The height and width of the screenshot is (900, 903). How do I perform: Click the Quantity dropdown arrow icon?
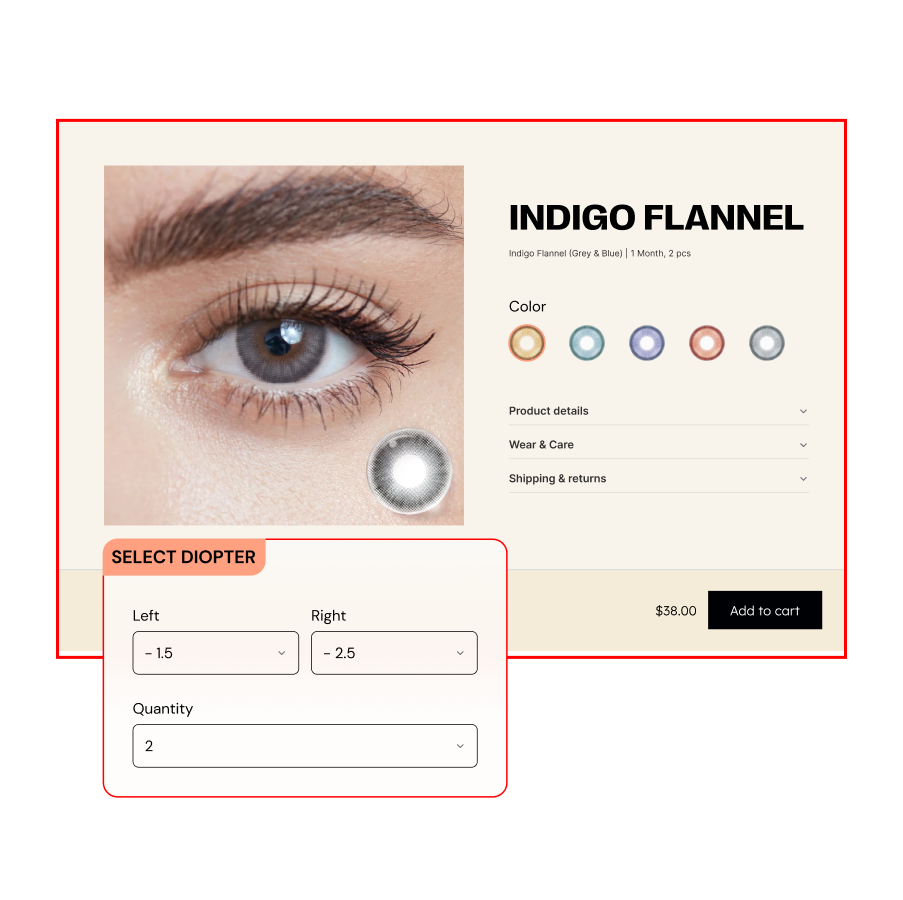pos(460,746)
